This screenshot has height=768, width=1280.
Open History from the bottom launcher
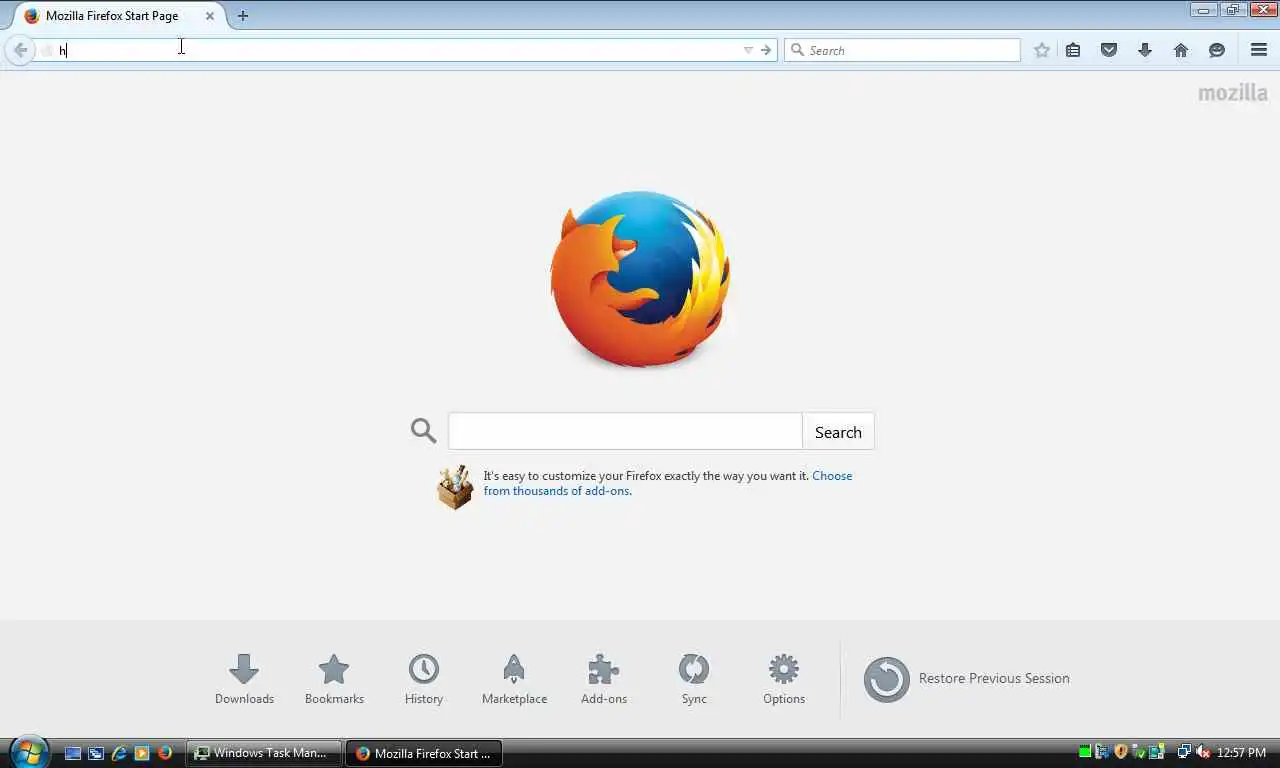[x=424, y=679]
